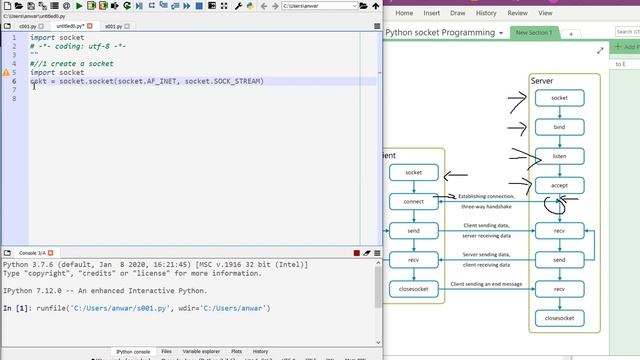The width and height of the screenshot is (640, 360).
Task: Open Preferences via the wrench icon
Action: coord(238,6)
